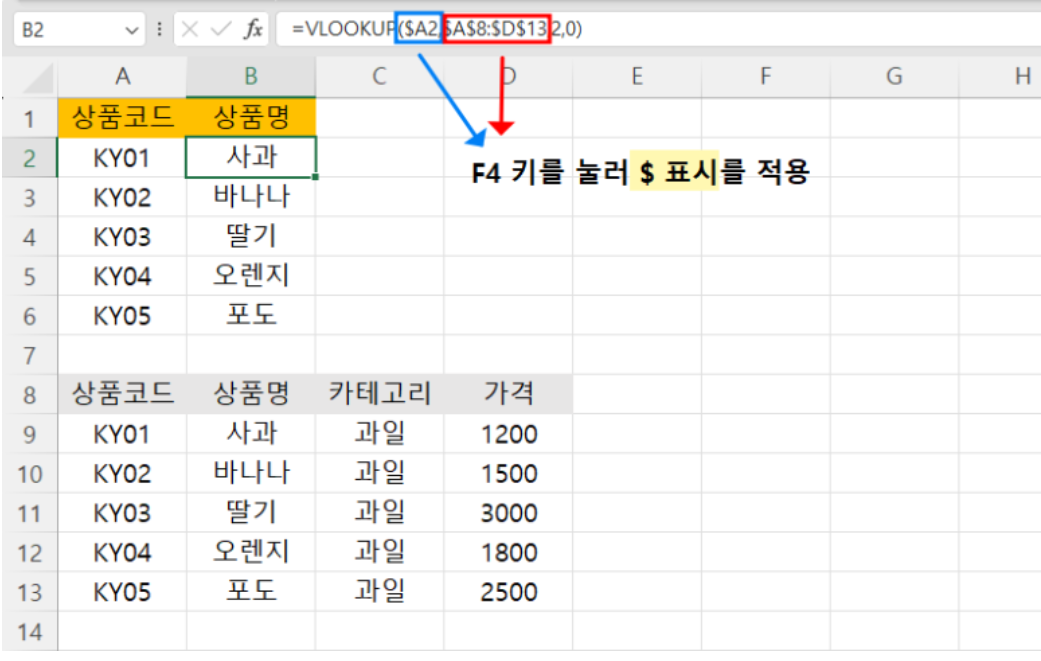1041x661 pixels.
Task: Click cell B2 containing 사과
Action: click(251, 158)
